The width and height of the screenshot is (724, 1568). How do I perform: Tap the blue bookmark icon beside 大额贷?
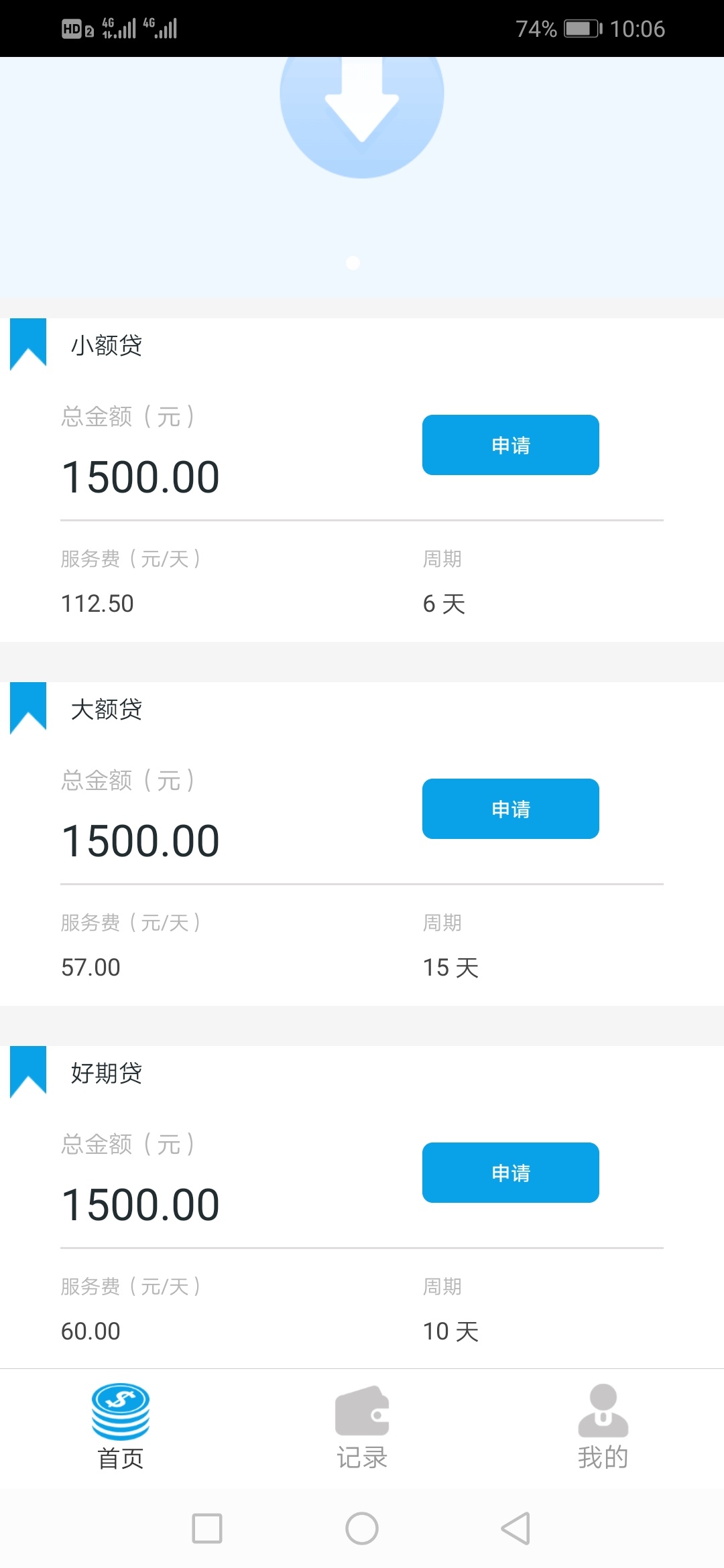pyautogui.click(x=28, y=708)
